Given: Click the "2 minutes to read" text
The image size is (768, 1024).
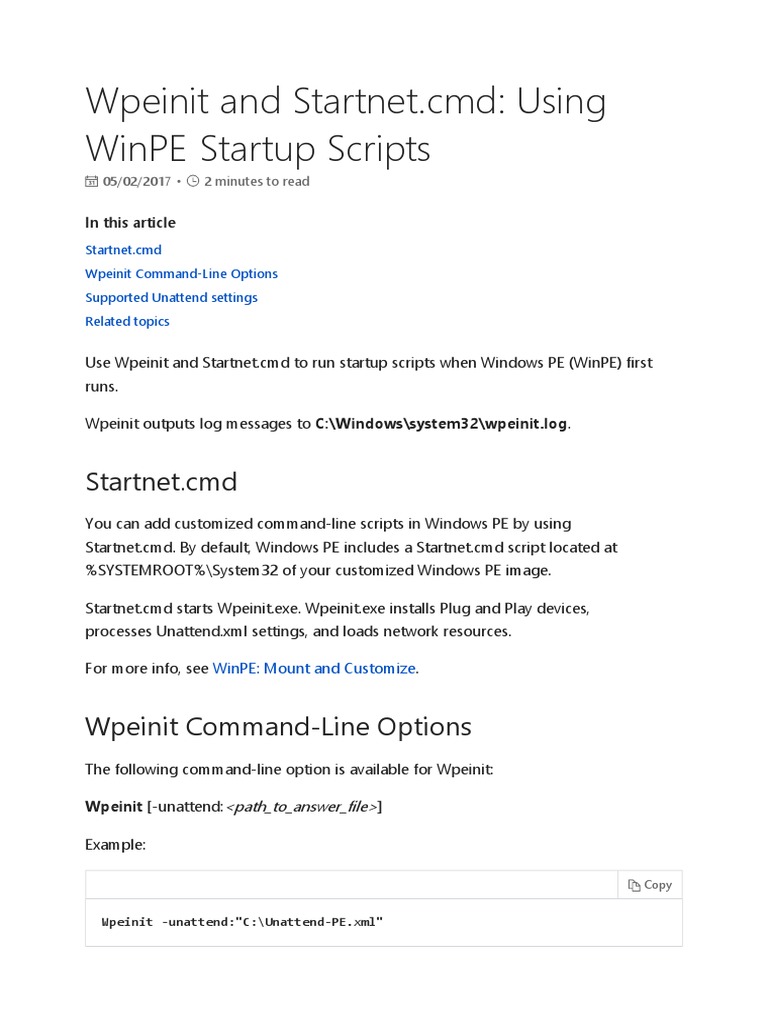Looking at the screenshot, I should click(257, 182).
